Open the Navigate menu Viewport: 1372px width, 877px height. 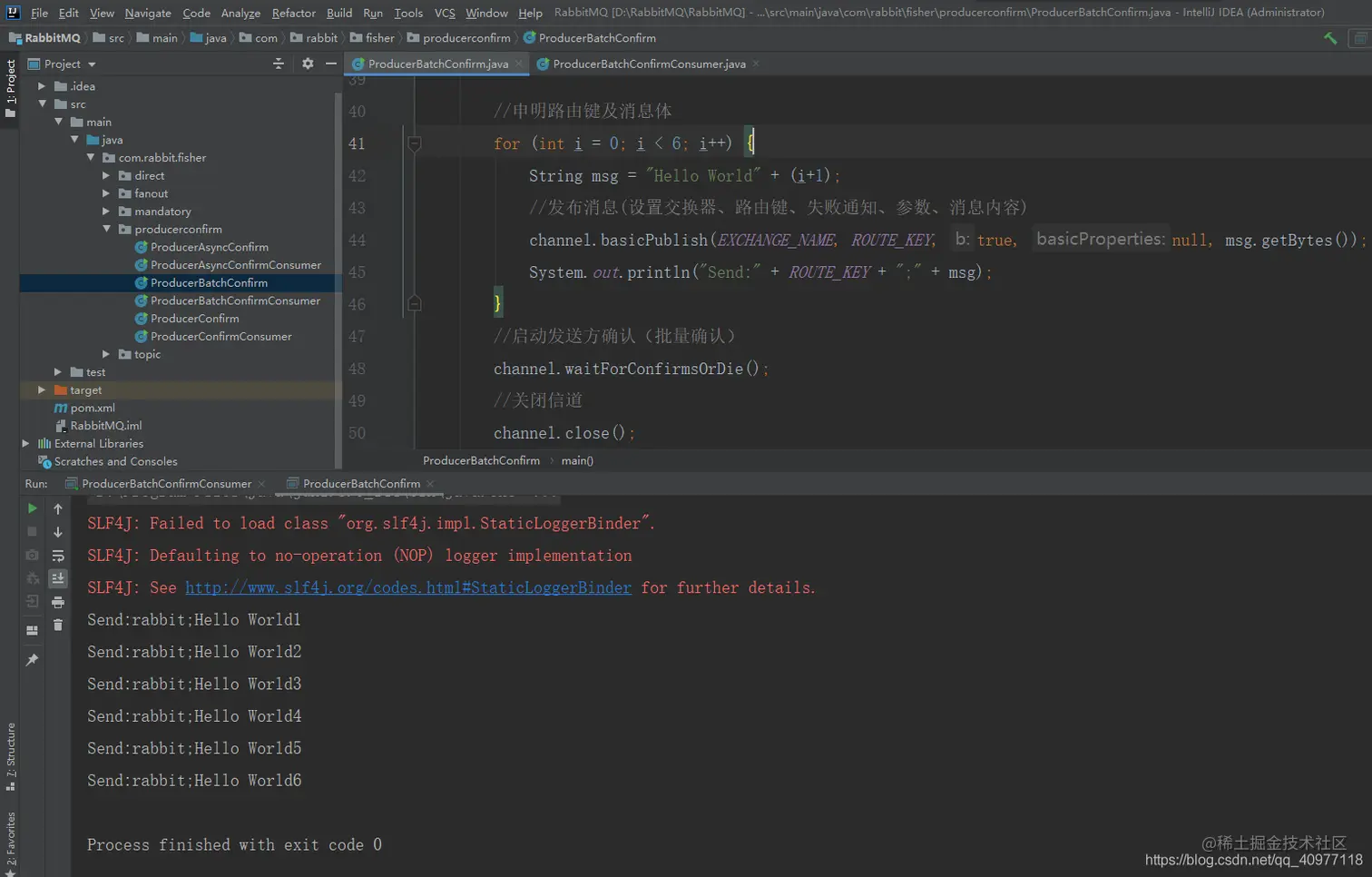click(x=148, y=13)
